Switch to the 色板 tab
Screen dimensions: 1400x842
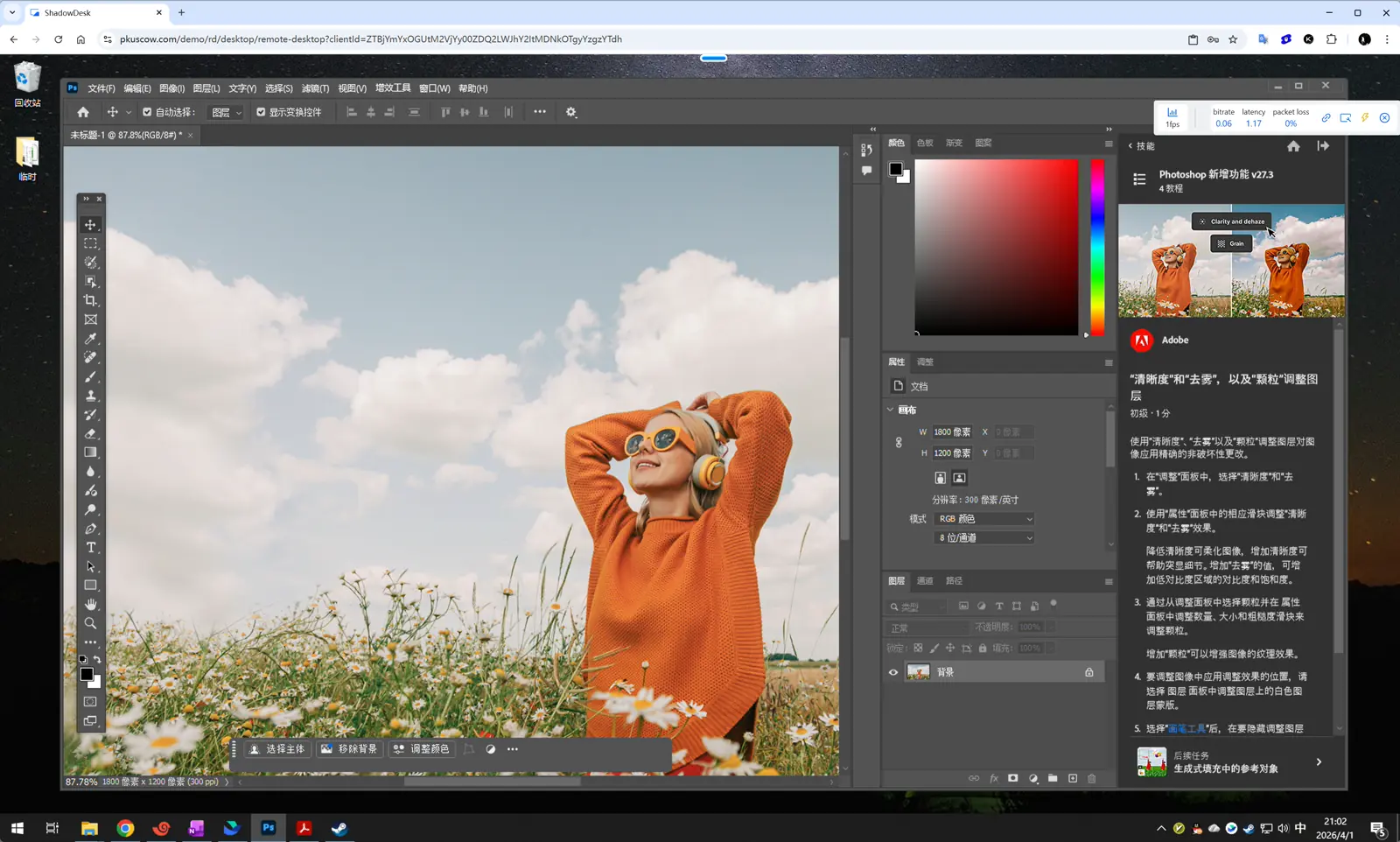click(x=925, y=144)
